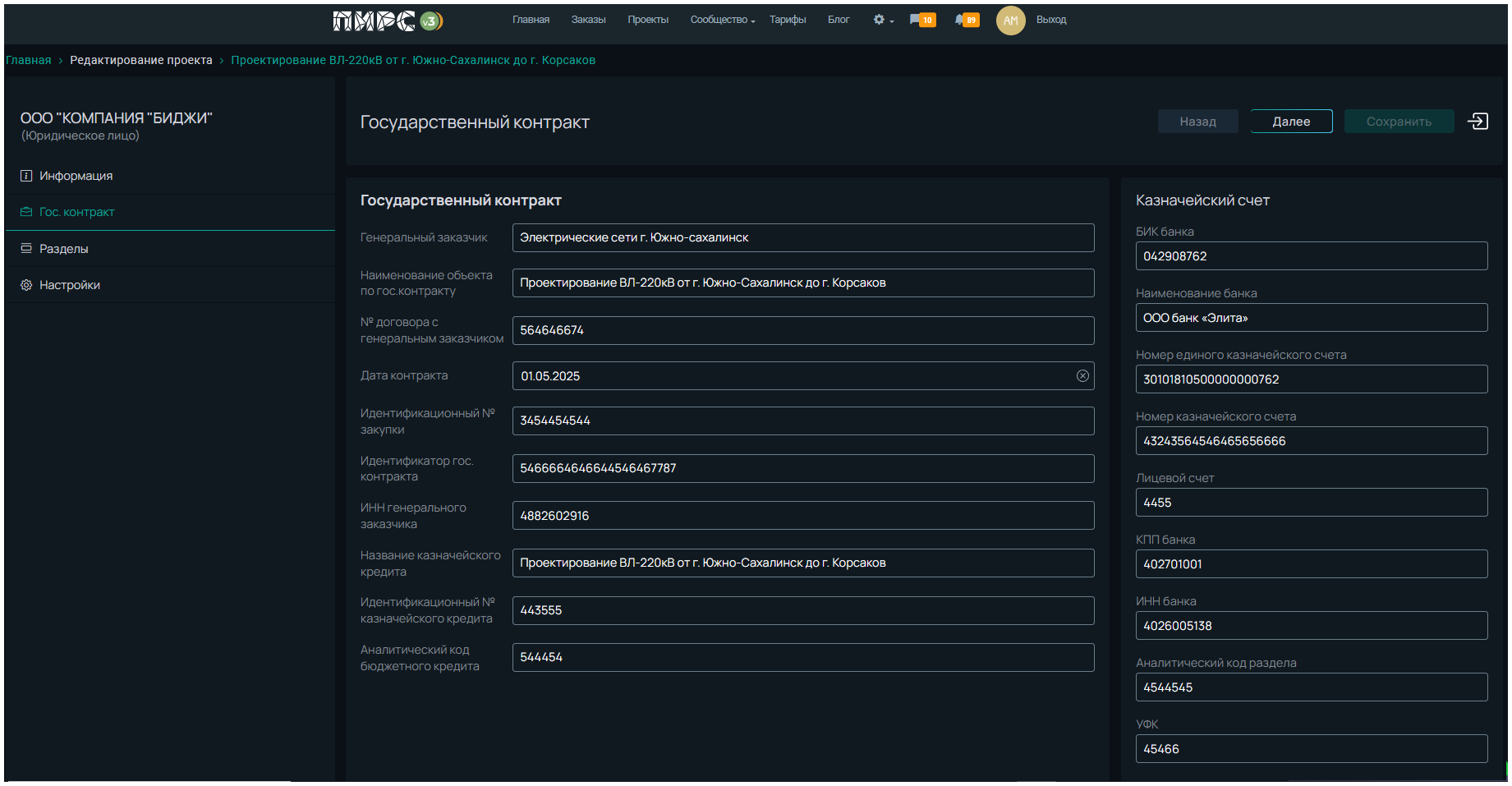The image size is (1512, 786).
Task: Click the Аналитический код бюджетного кредита field
Action: click(x=803, y=658)
